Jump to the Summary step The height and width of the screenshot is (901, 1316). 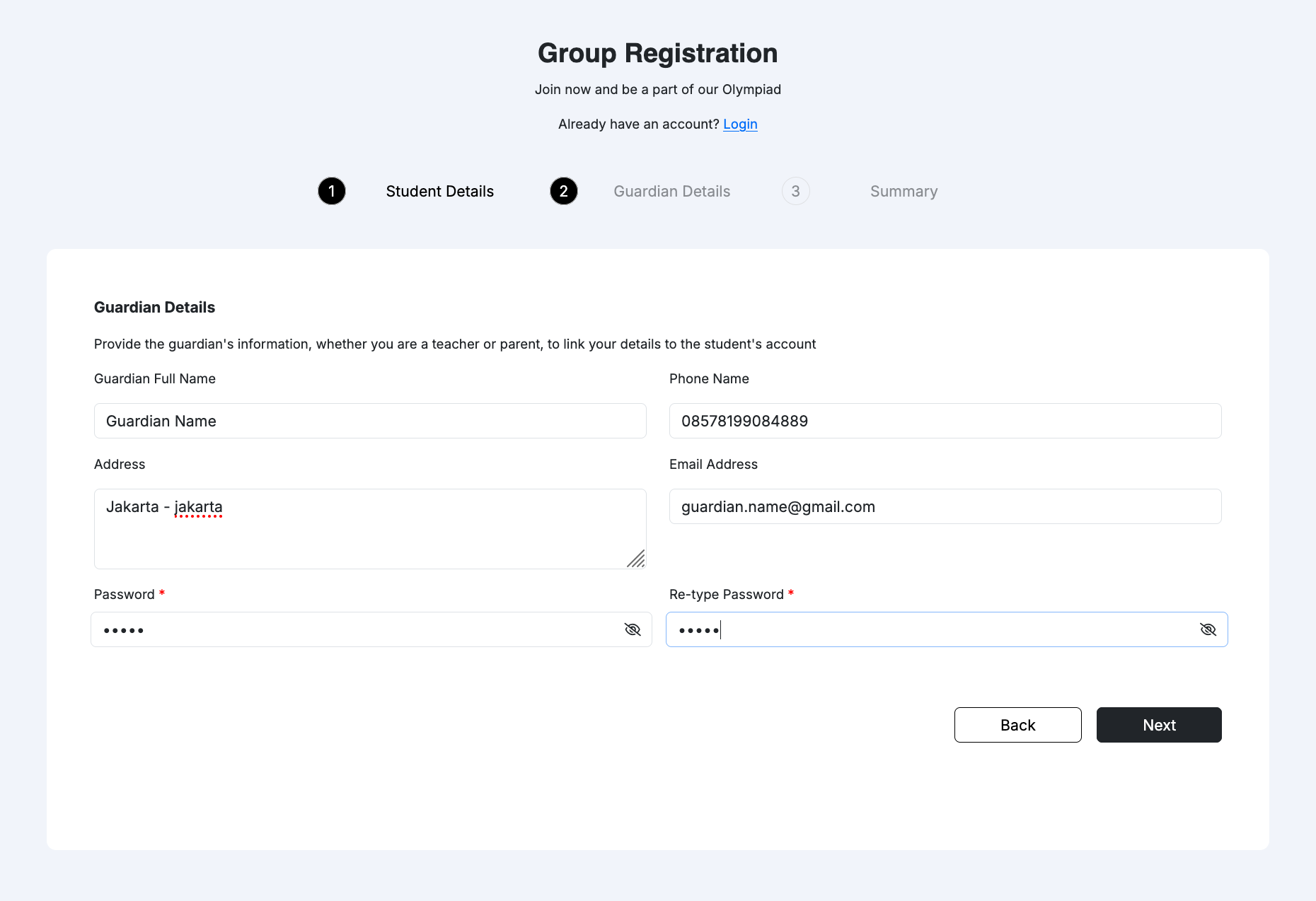[904, 192]
